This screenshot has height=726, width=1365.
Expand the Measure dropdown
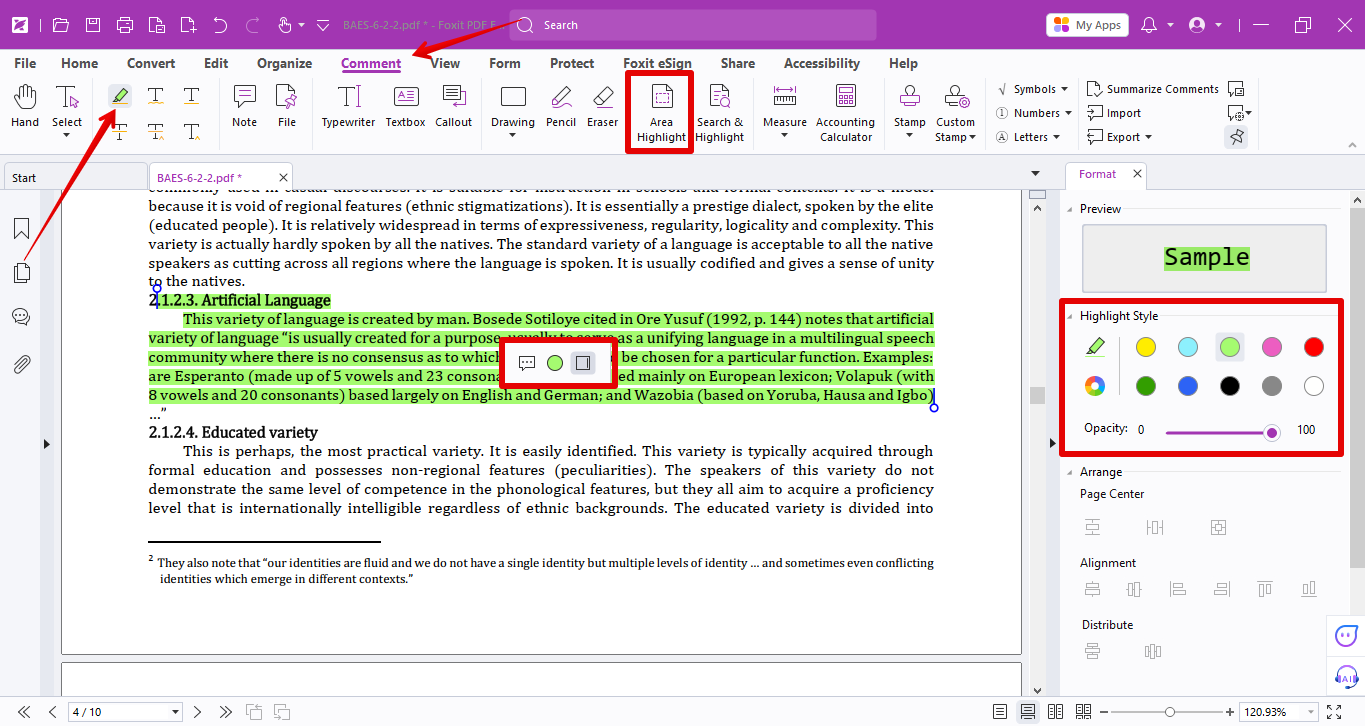click(784, 136)
